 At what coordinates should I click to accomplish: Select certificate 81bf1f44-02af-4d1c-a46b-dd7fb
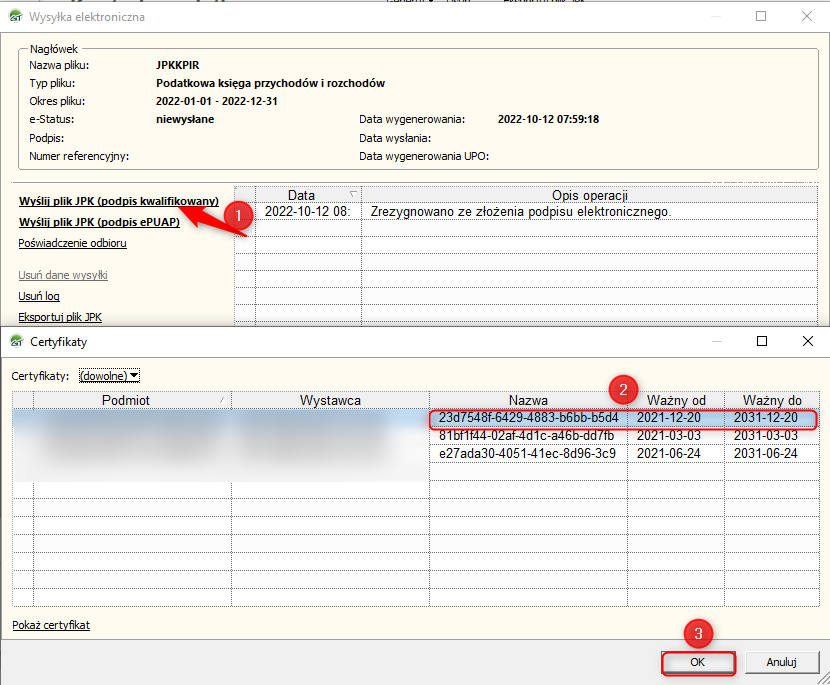click(x=527, y=436)
